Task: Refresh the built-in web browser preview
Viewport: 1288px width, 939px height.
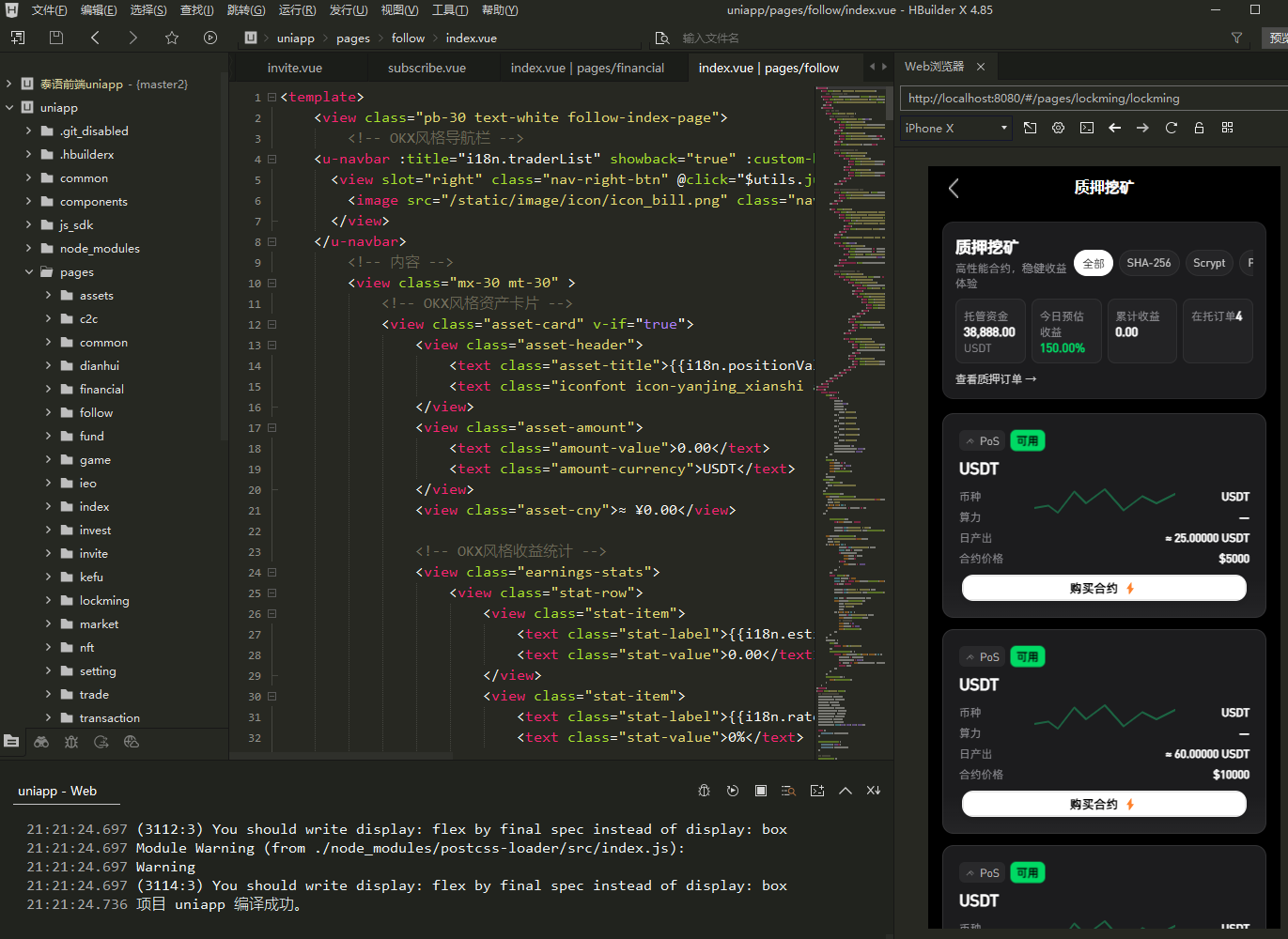Action: (1171, 128)
